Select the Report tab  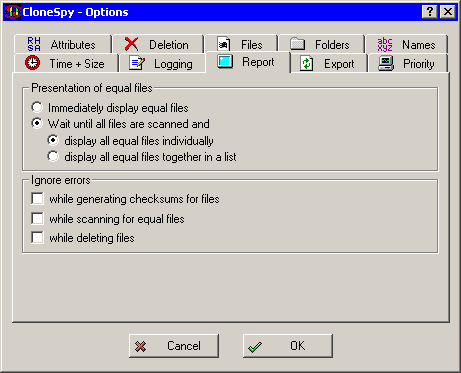(248, 62)
